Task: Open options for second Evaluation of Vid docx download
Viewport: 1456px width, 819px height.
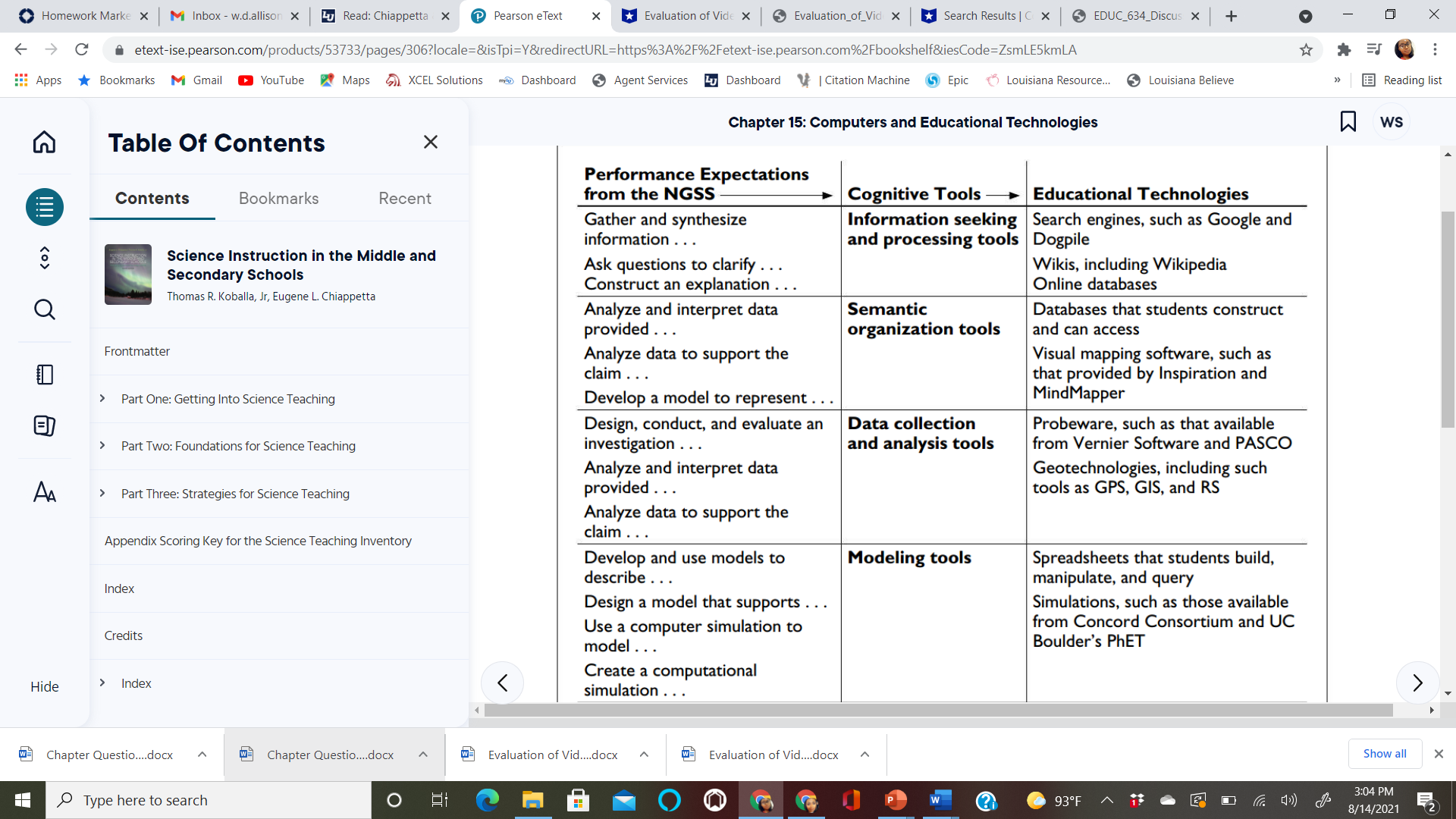Action: point(864,755)
